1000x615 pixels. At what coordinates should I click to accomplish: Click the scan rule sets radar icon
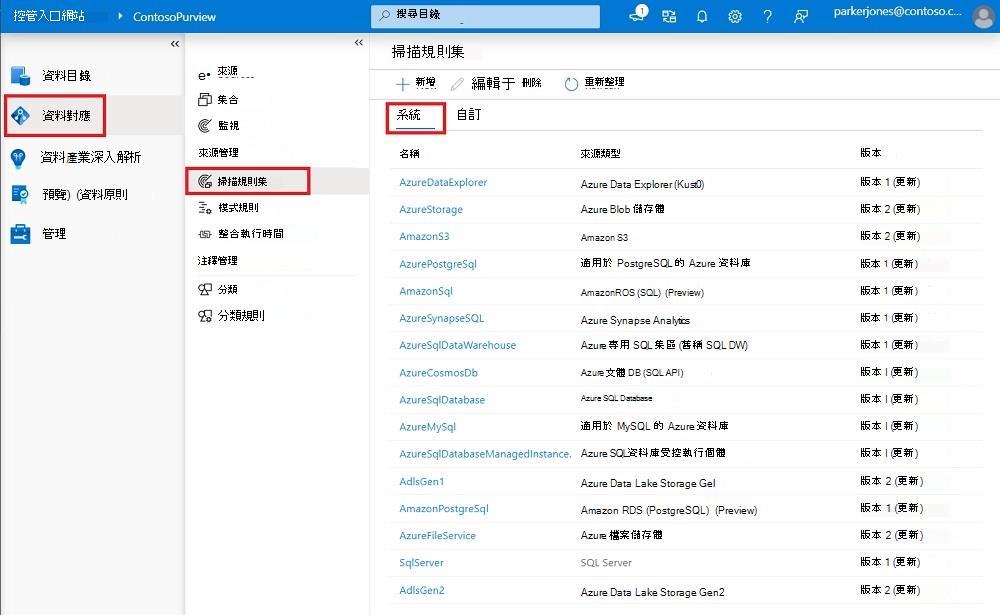click(205, 181)
